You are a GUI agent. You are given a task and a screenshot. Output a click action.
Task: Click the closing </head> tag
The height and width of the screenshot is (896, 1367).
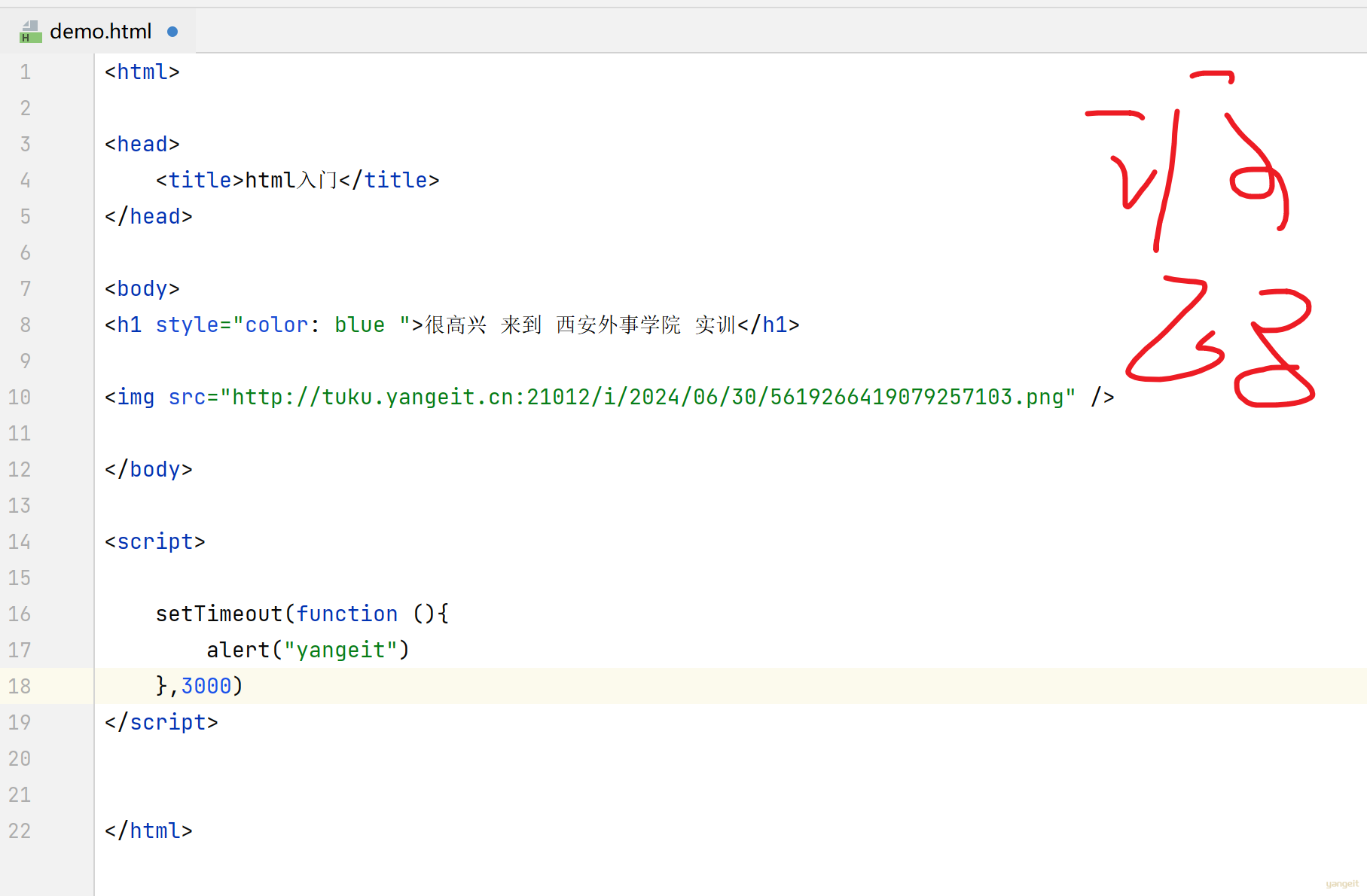point(148,217)
